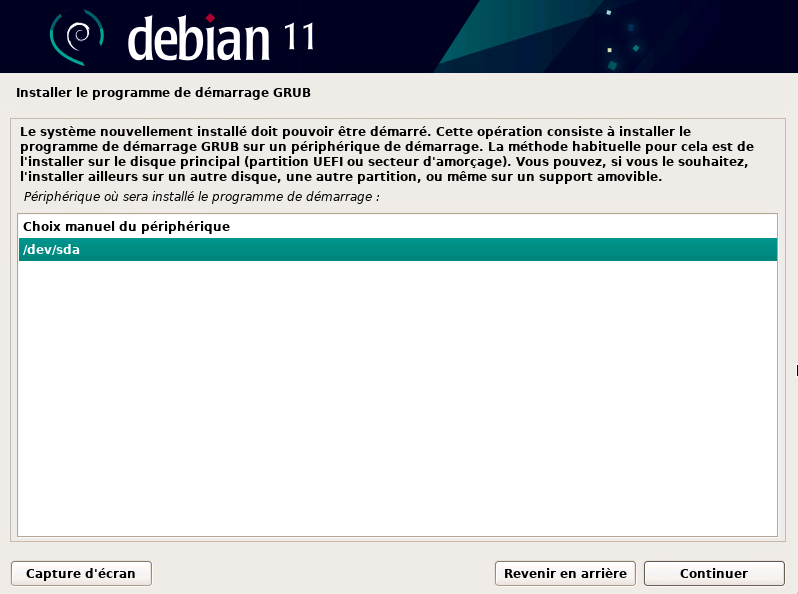Image resolution: width=798 pixels, height=594 pixels.
Task: Click the "debian 11" banner title
Action: 221,37
